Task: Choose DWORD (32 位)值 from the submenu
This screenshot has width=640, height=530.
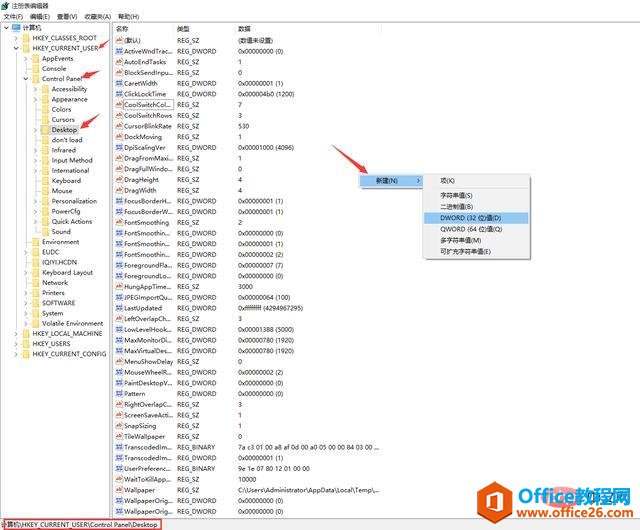Action: click(469, 217)
